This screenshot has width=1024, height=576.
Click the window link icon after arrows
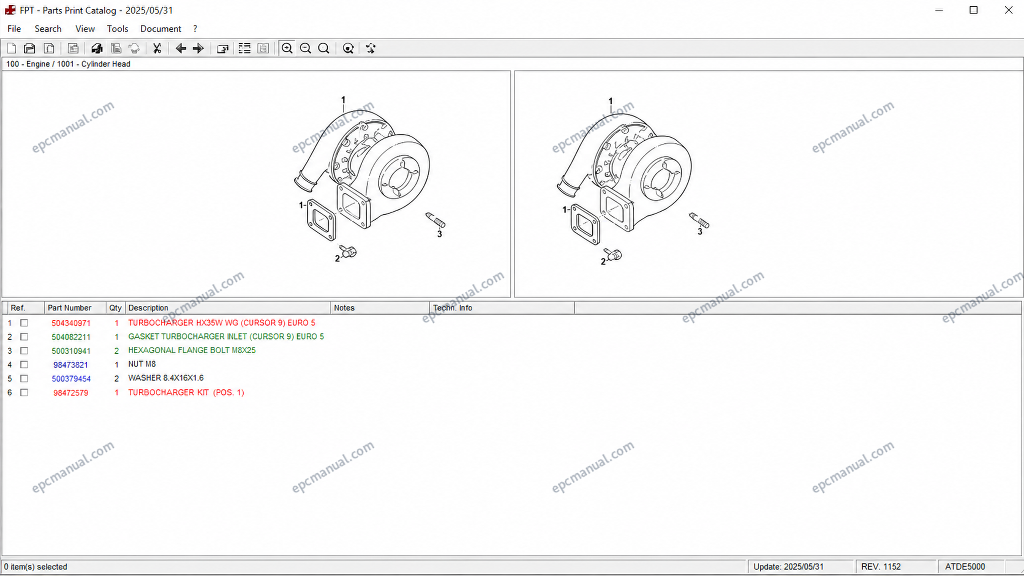pyautogui.click(x=223, y=48)
